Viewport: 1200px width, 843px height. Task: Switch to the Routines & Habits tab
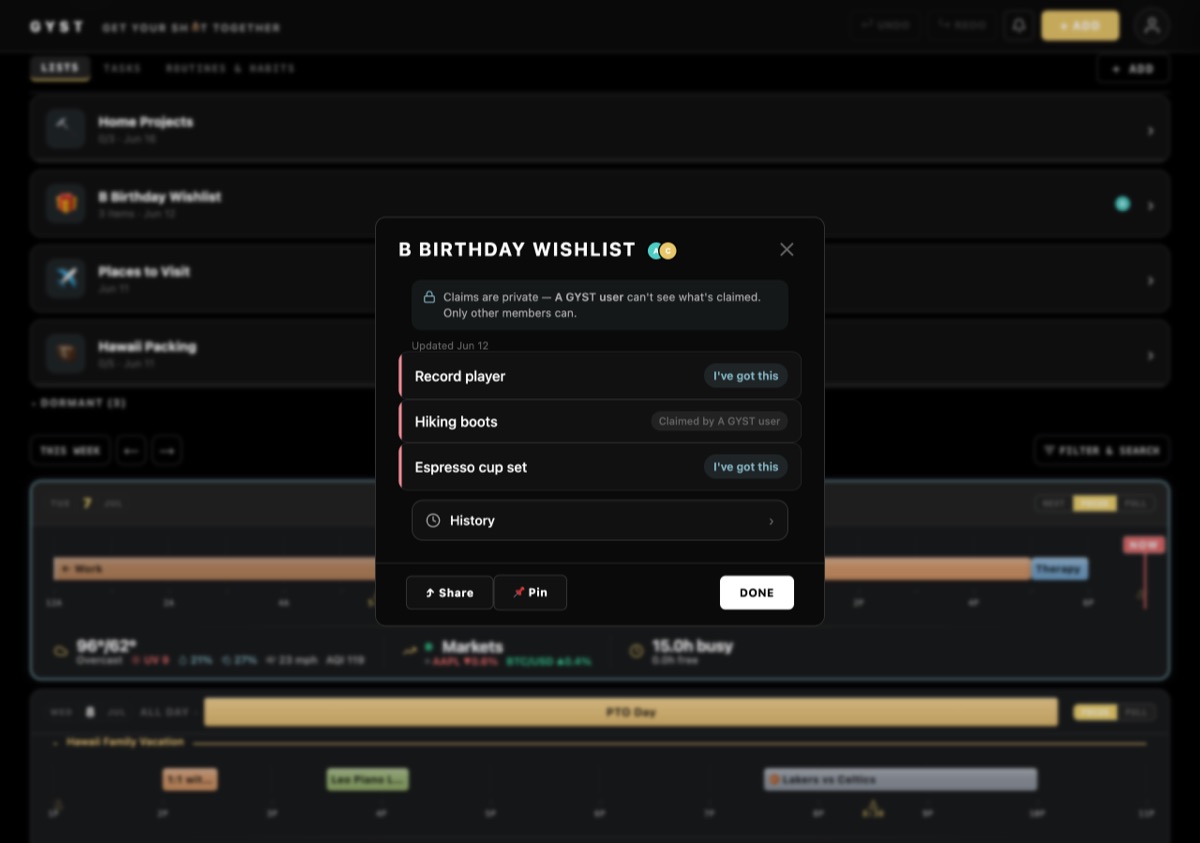tap(230, 69)
